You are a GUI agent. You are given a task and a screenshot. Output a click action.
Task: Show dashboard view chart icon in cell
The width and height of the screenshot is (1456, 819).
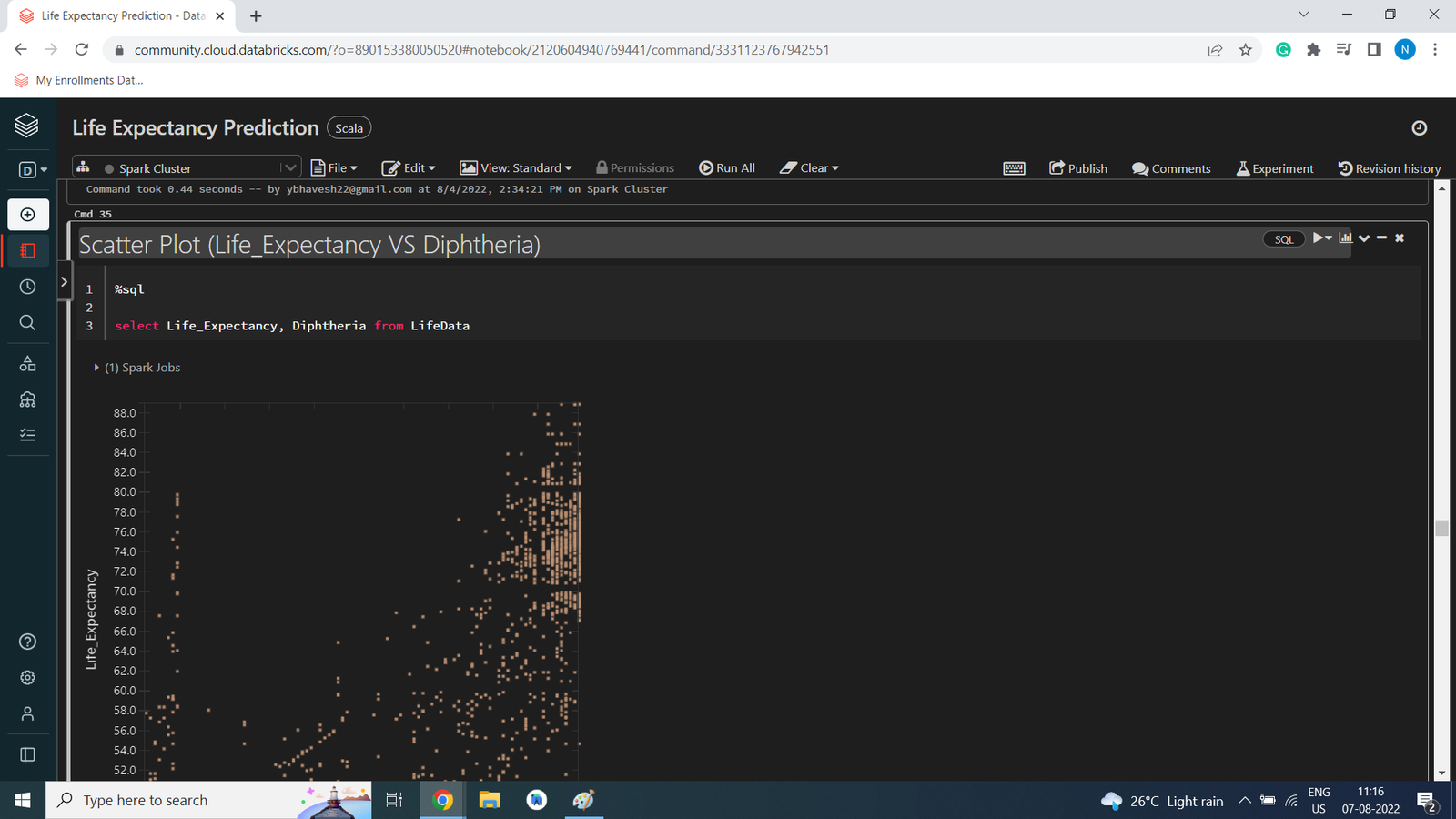pos(1345,238)
